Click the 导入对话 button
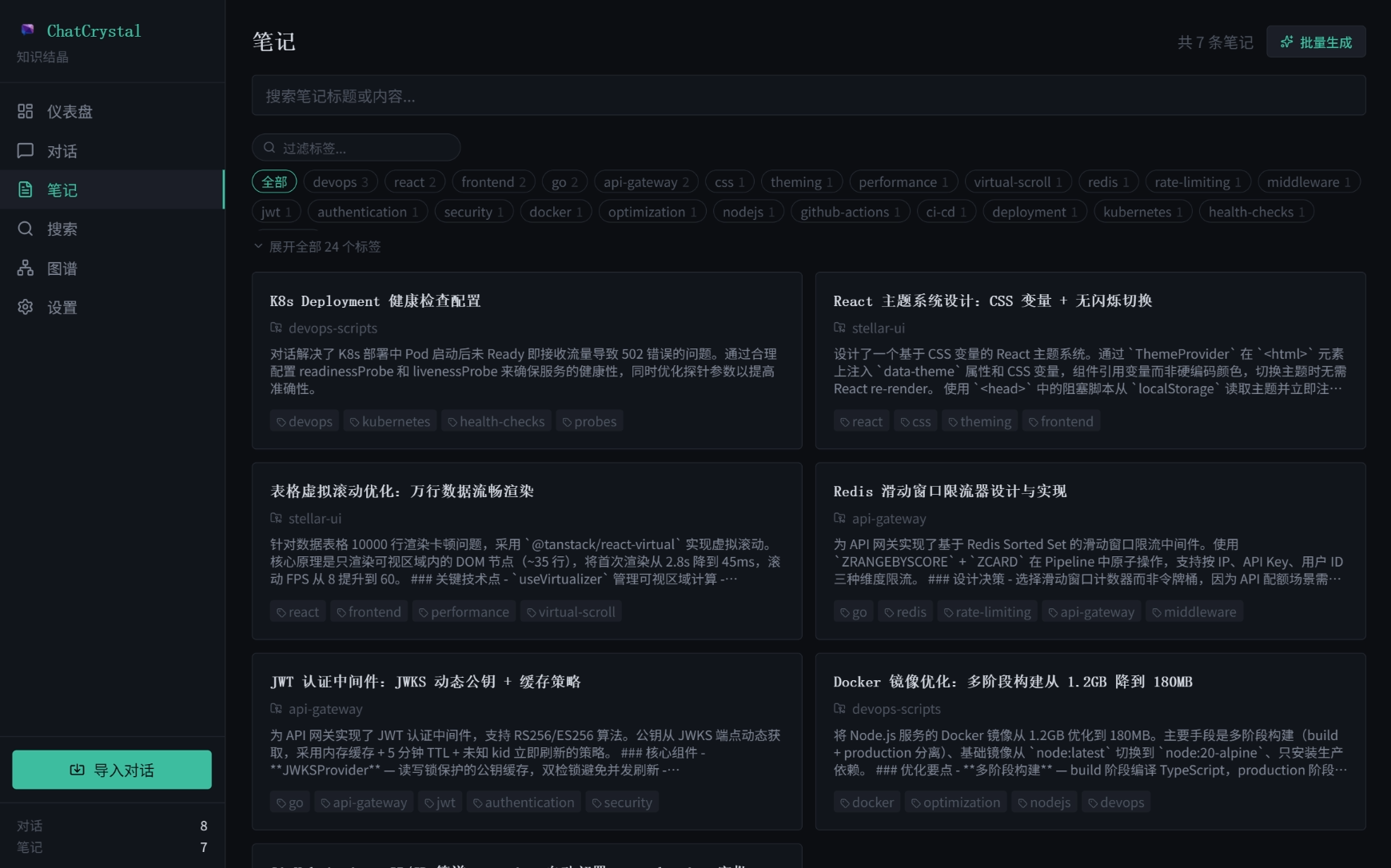This screenshot has height=868, width=1391. [111, 770]
